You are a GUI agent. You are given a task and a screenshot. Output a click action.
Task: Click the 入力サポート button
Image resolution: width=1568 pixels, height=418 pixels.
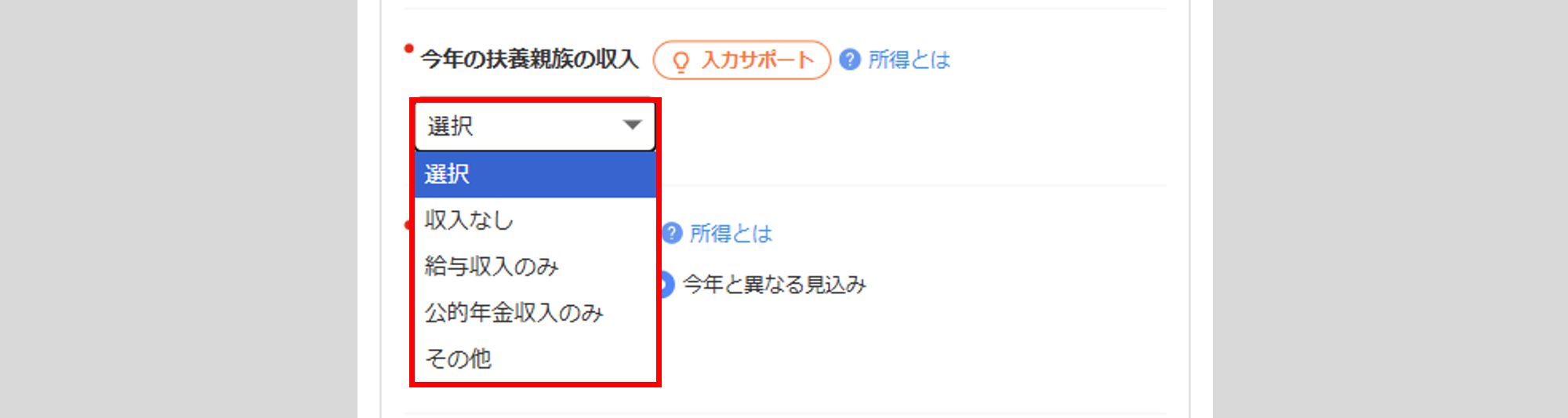point(742,60)
